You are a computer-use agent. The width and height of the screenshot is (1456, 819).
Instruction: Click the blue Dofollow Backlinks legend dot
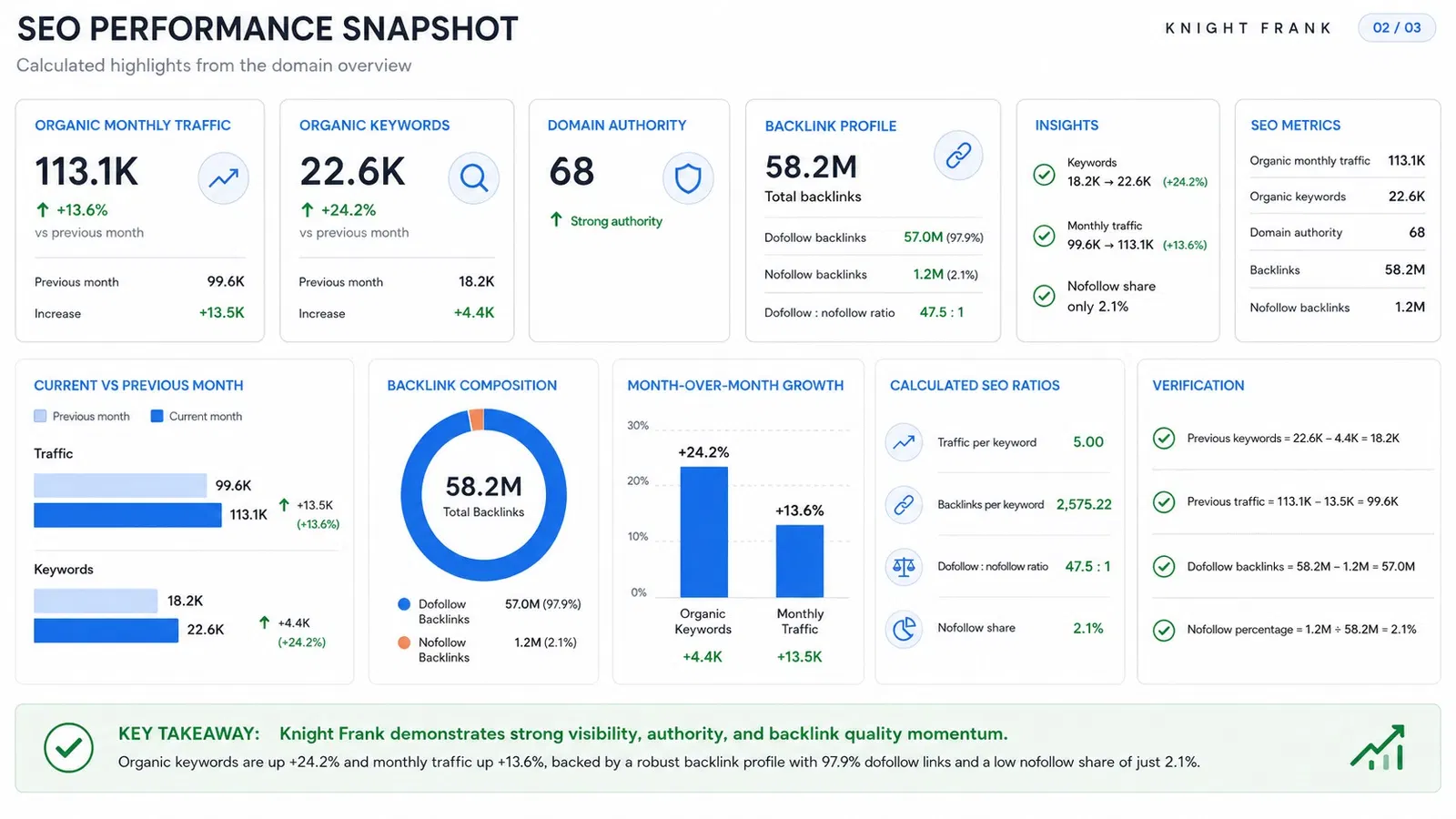[404, 604]
